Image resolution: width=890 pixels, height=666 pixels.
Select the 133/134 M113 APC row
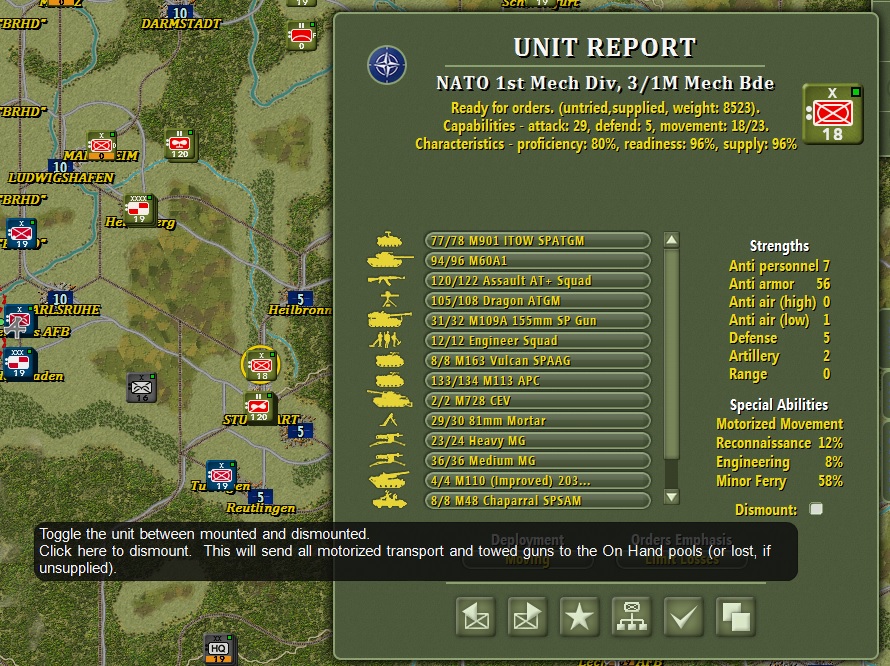click(538, 380)
